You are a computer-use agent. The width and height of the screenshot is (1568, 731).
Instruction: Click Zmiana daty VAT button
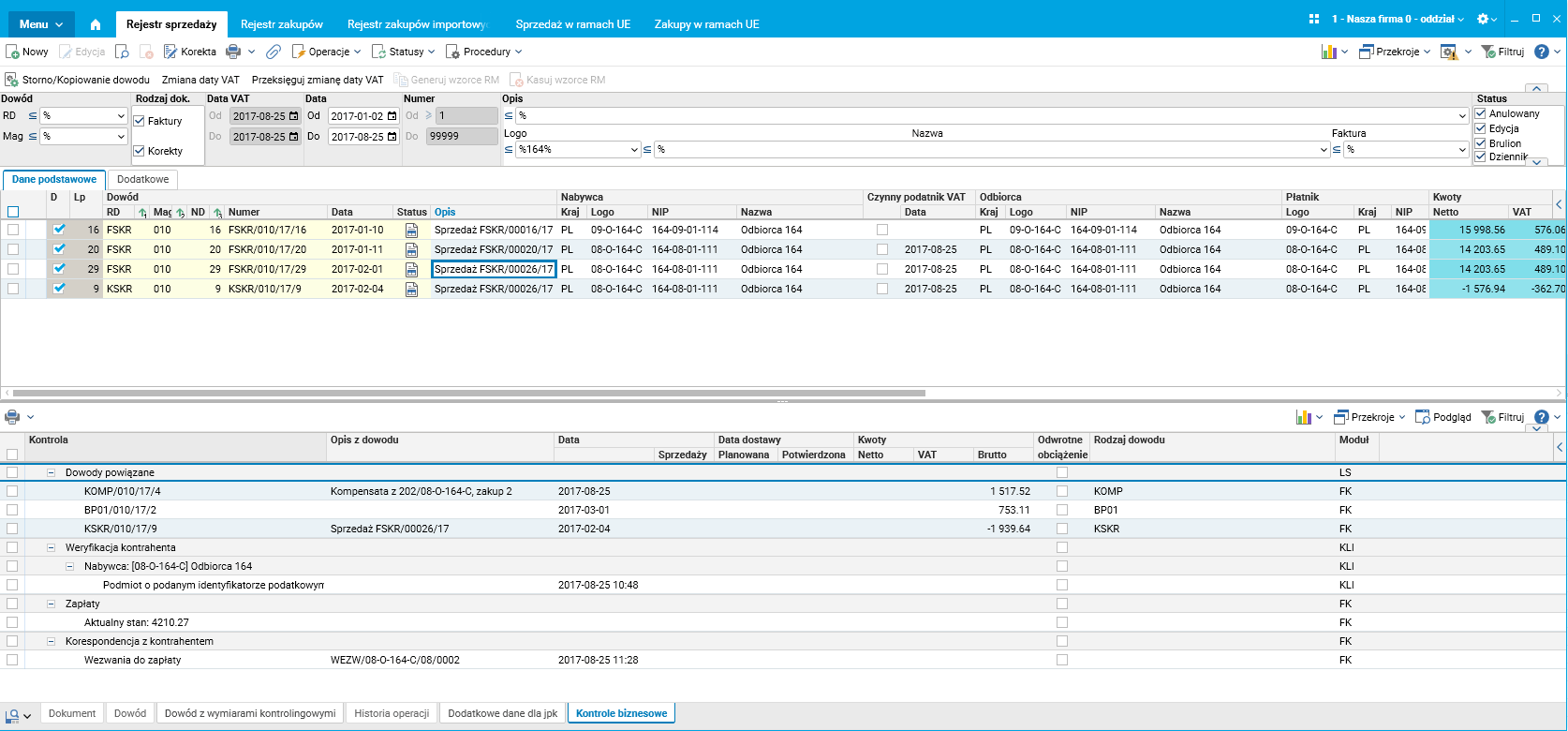point(200,80)
